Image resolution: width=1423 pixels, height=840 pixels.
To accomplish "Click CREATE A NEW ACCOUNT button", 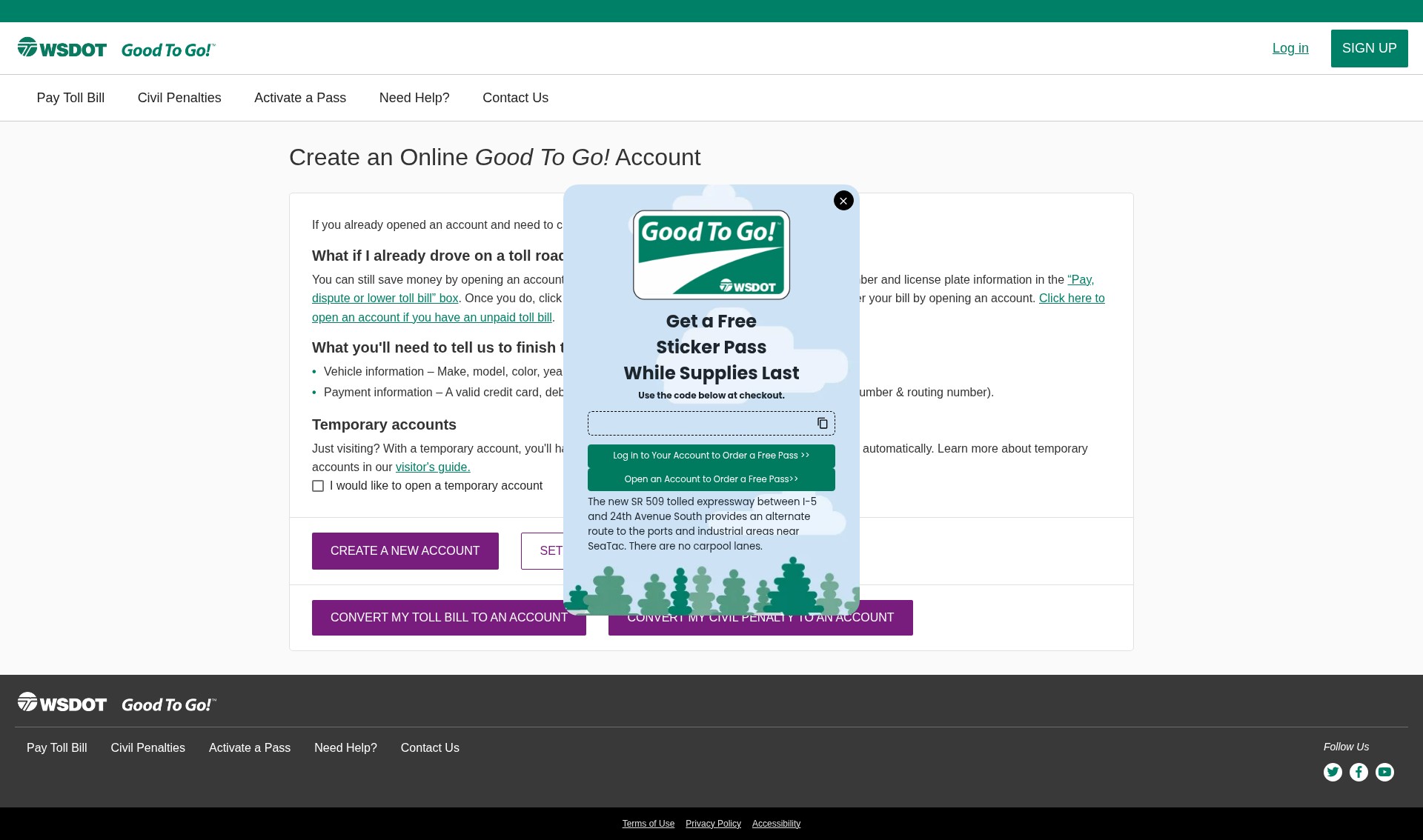I will pyautogui.click(x=405, y=551).
